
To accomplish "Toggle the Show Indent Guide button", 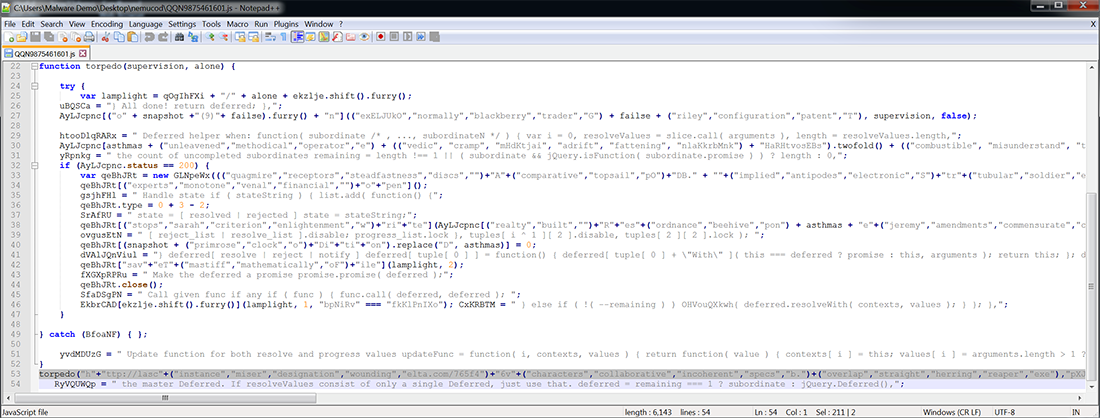I will point(297,36).
